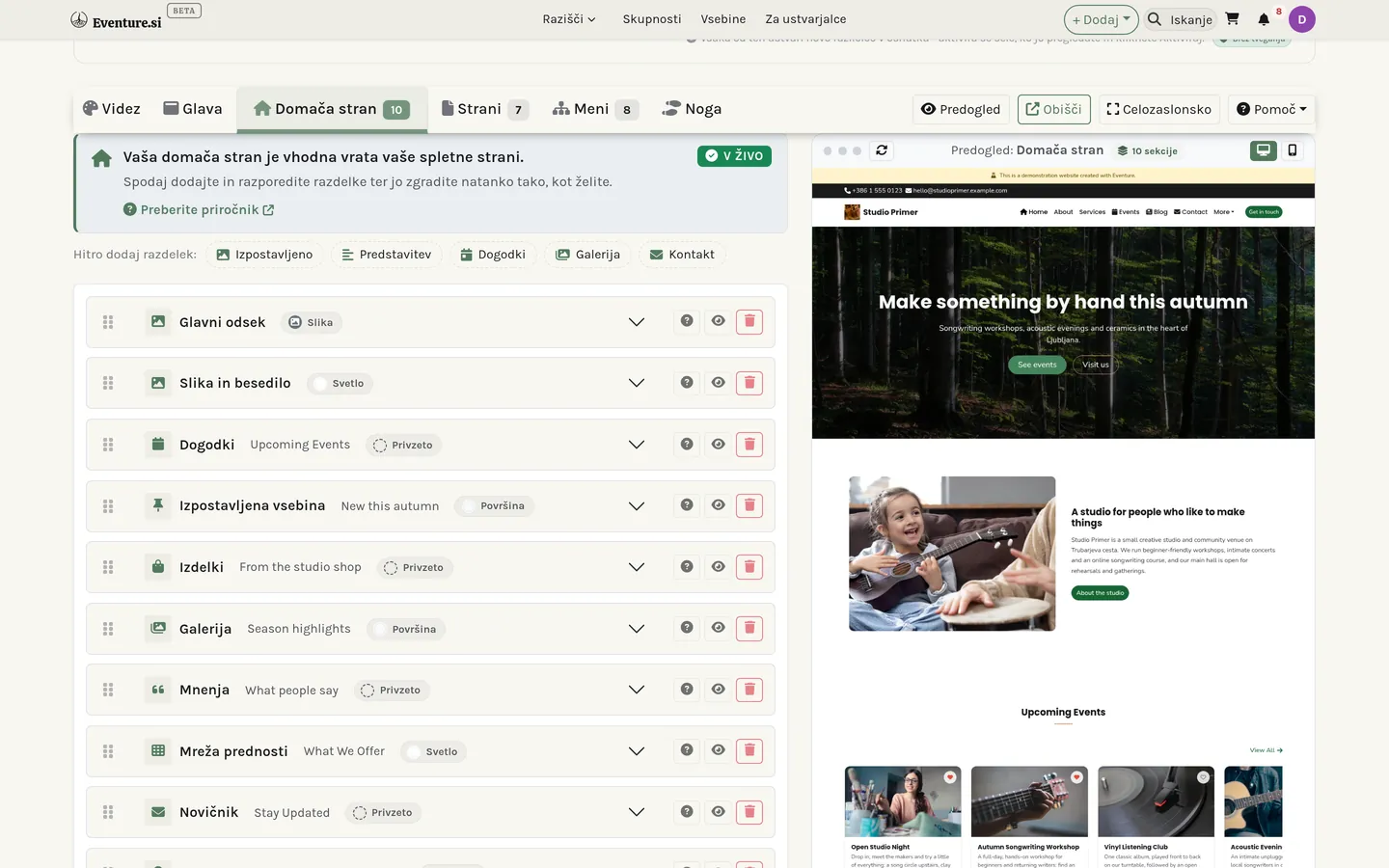Grab the drag handle of Glavni odsek
This screenshot has width=1389, height=868.
tap(108, 322)
